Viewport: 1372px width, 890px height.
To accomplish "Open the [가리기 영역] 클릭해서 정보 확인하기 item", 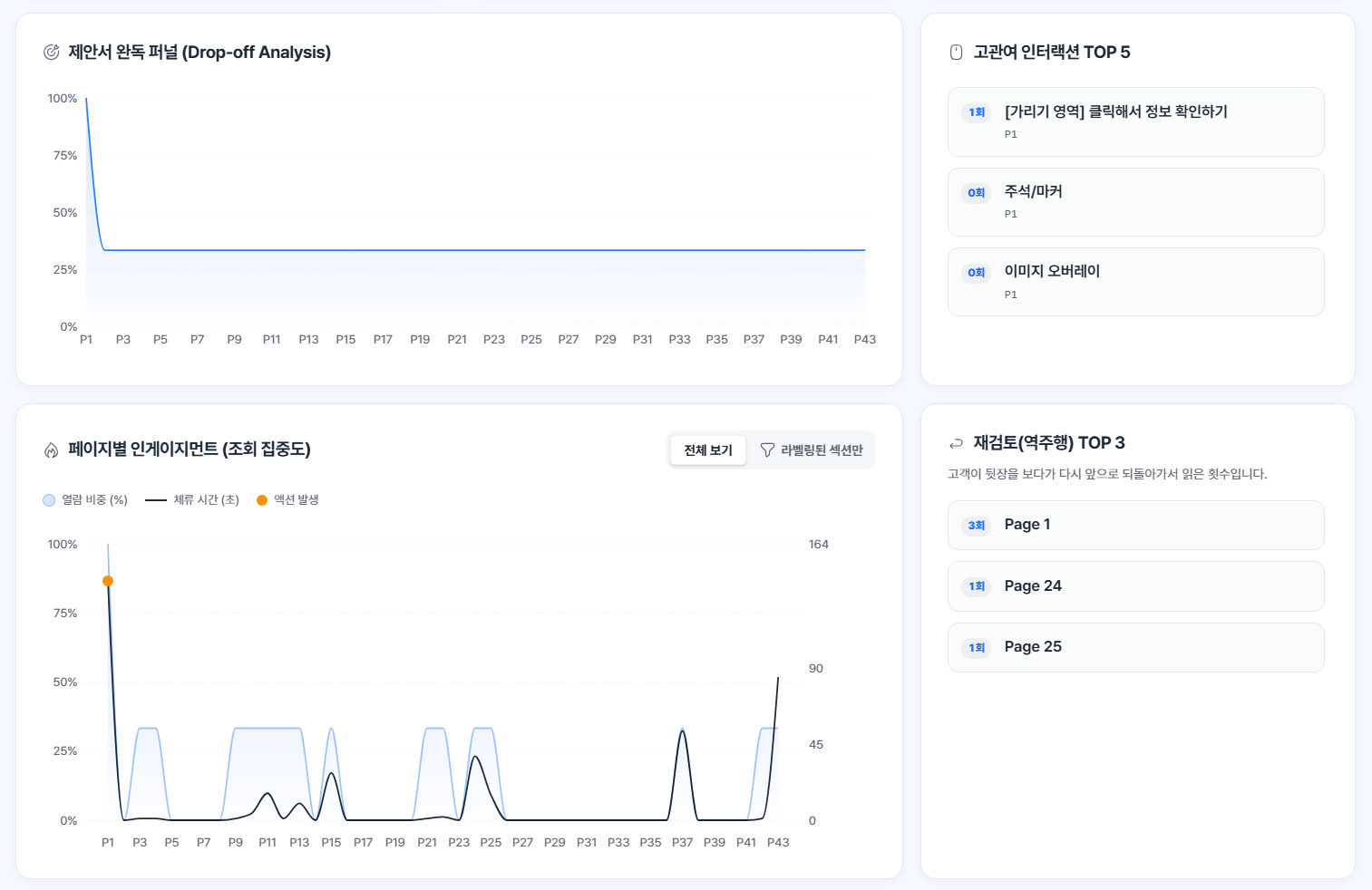I will pos(1135,122).
